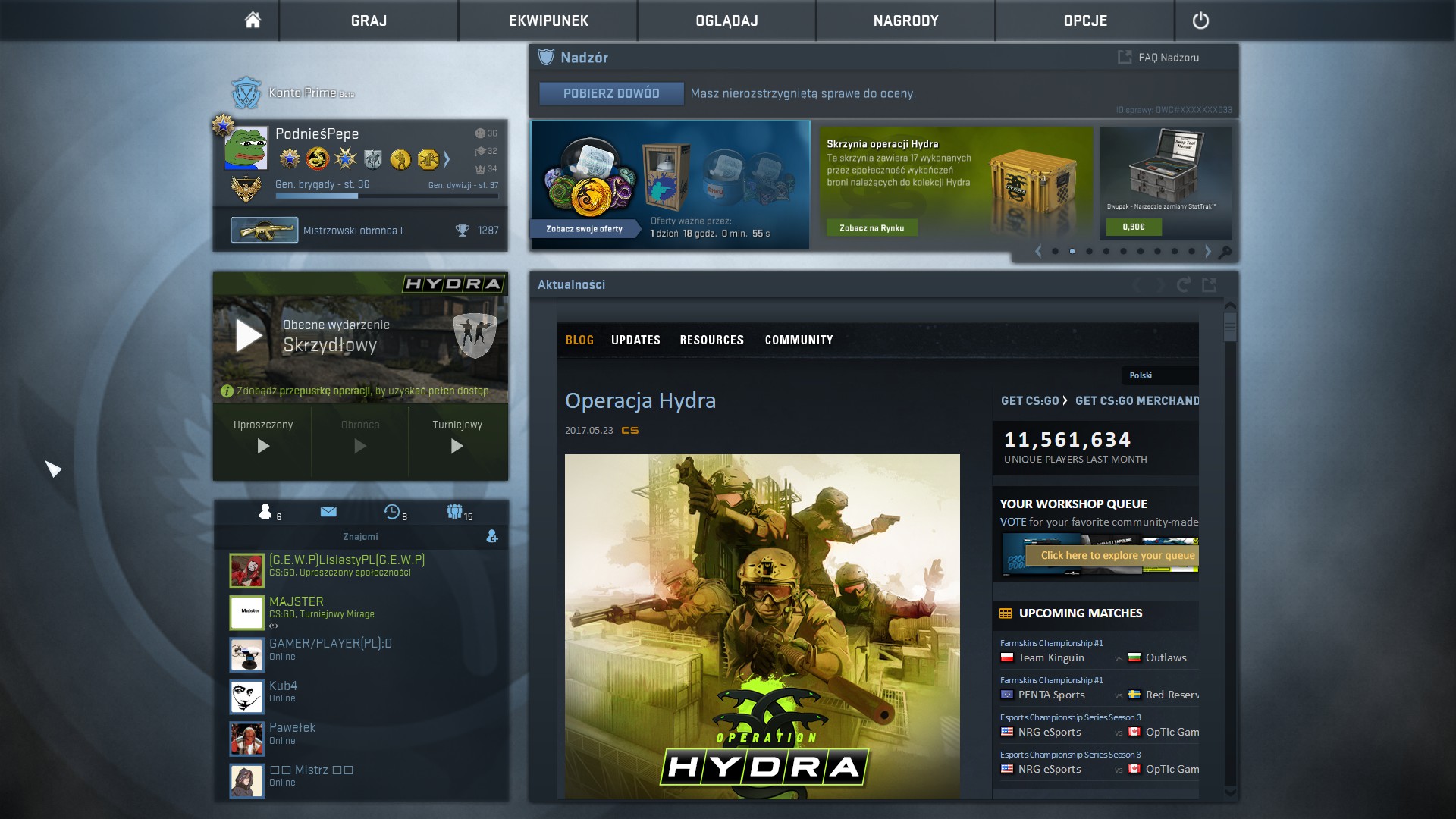Go forward in news panel
Screen dimensions: 1456x819
pos(1159,284)
